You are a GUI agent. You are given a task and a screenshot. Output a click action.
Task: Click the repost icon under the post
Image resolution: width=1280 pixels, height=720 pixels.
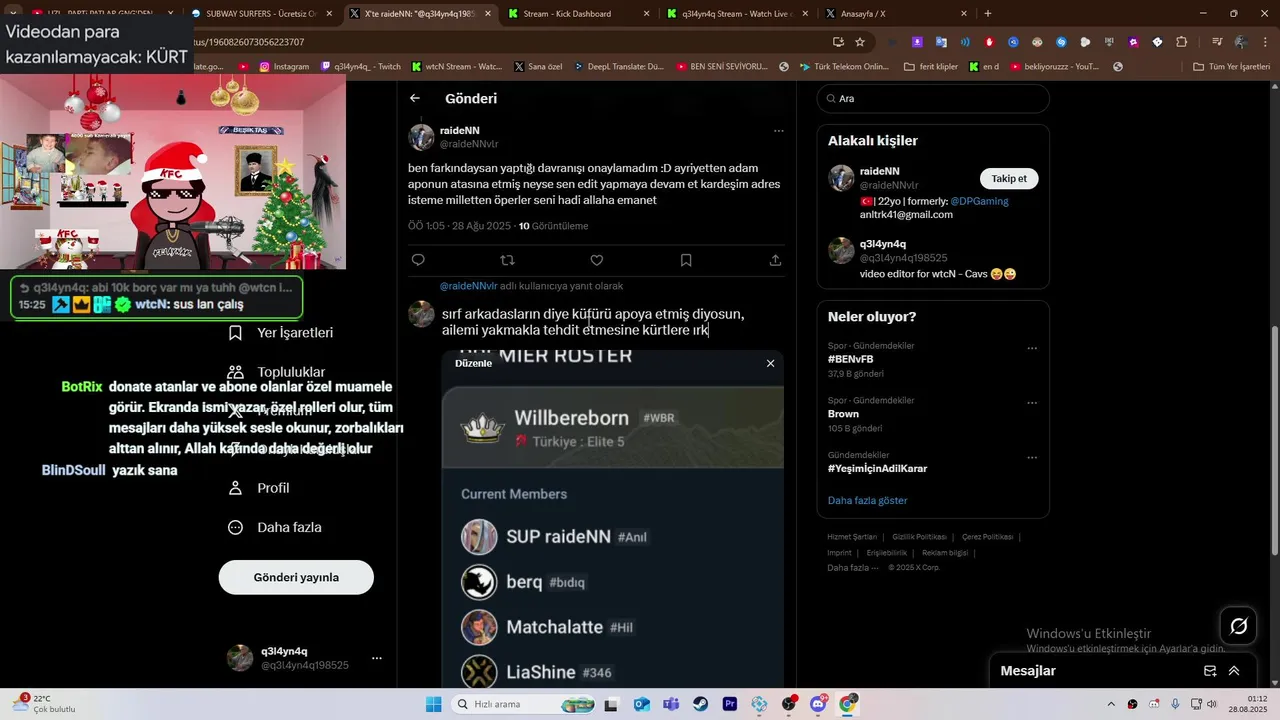coord(507,260)
